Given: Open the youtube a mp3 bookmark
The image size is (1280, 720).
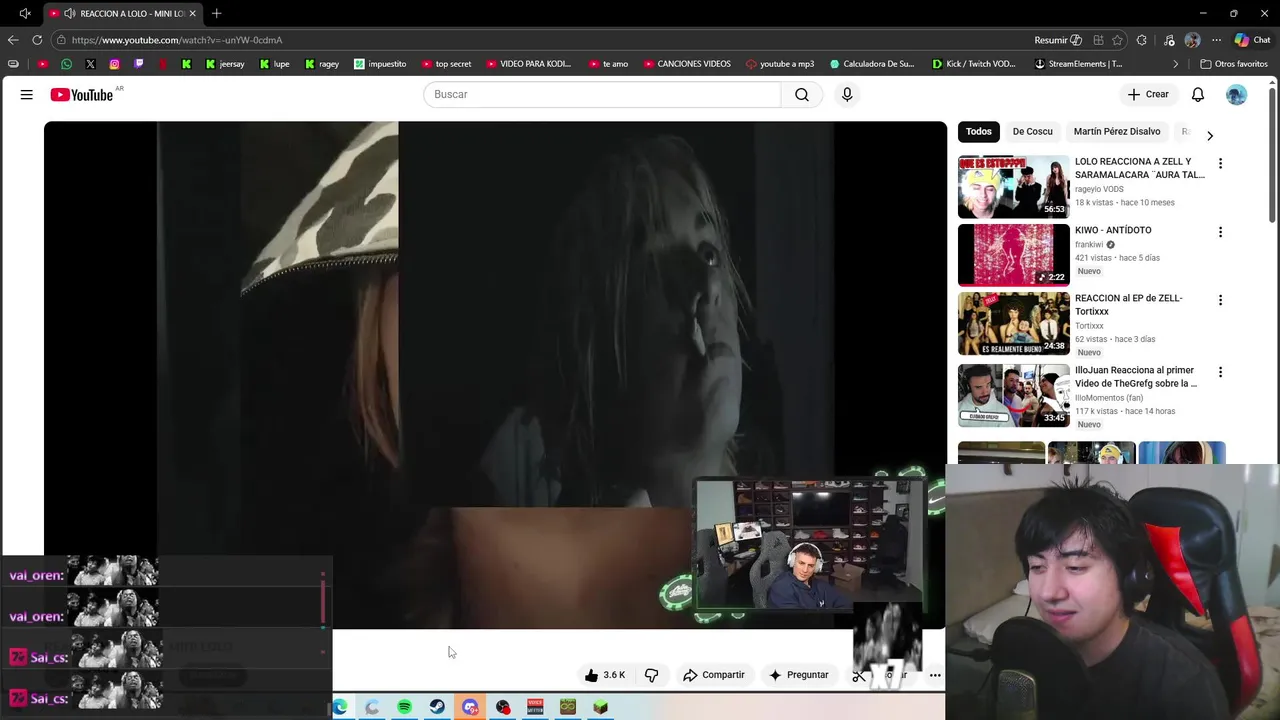Looking at the screenshot, I should pyautogui.click(x=780, y=64).
